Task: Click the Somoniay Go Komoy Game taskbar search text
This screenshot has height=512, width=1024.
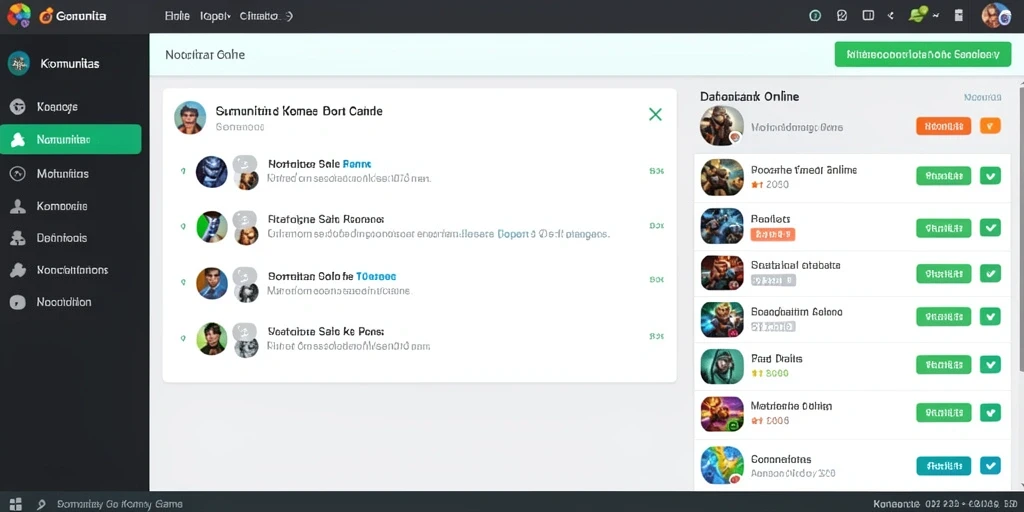Action: click(x=120, y=504)
